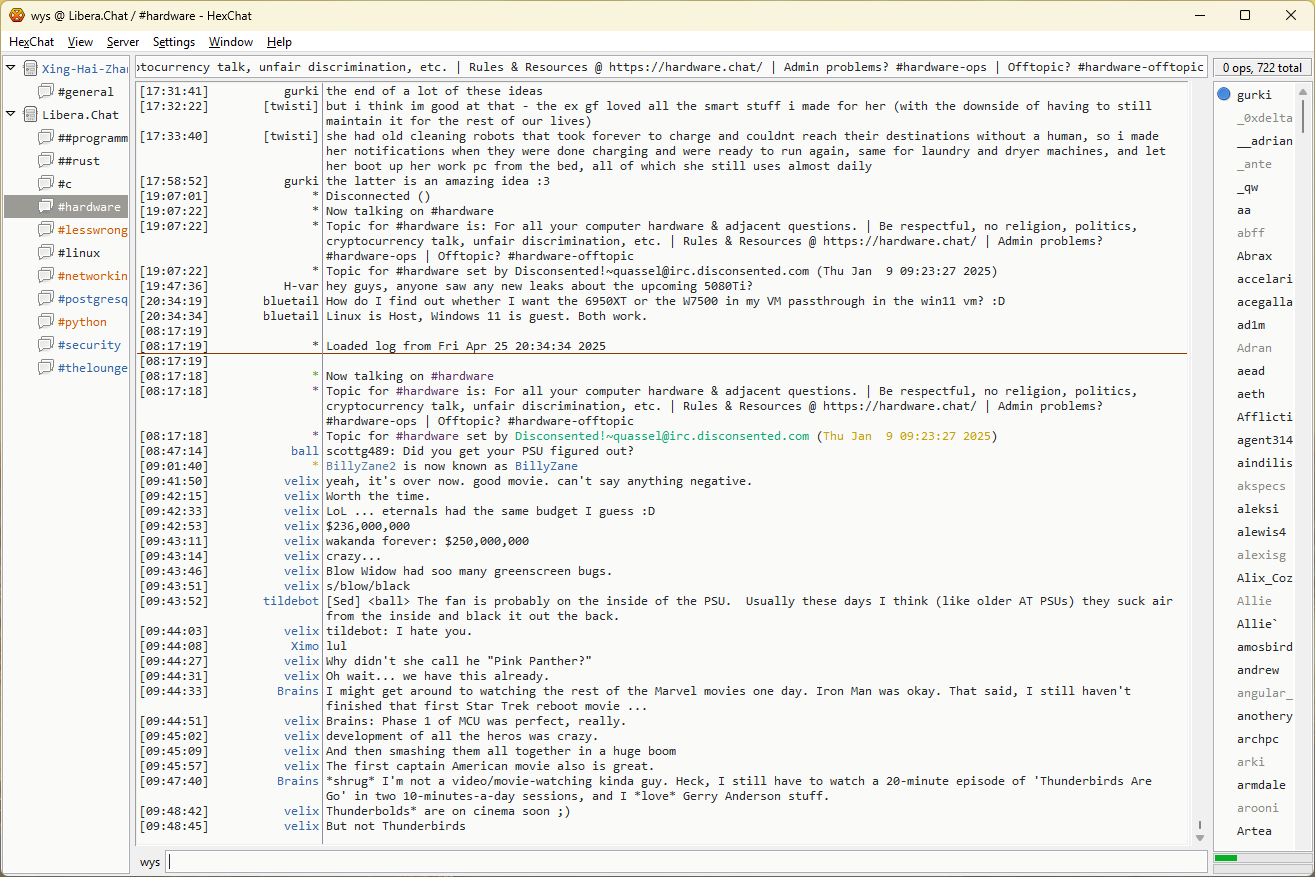Viewport: 1315px width, 877px height.
Task: Click the '0 ops, 722 total' user count
Action: pyautogui.click(x=1262, y=68)
